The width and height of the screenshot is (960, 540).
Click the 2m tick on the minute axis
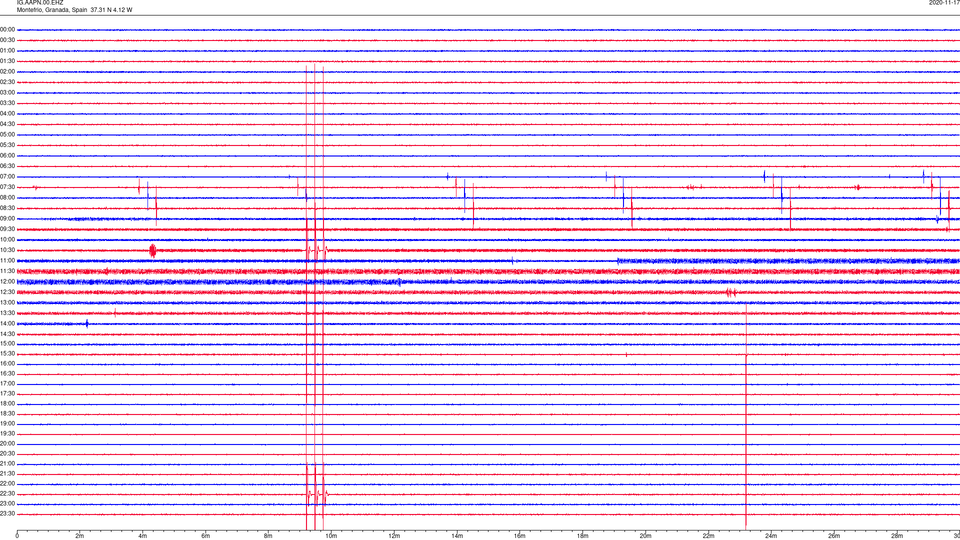[80, 536]
